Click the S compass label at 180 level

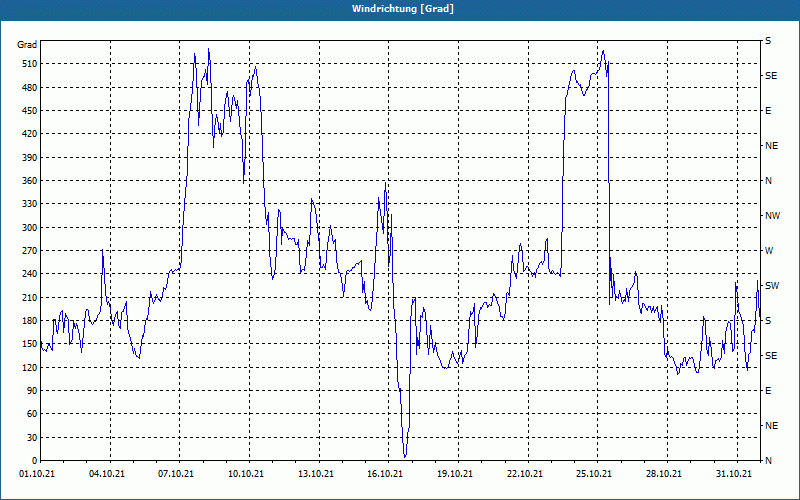[768, 321]
